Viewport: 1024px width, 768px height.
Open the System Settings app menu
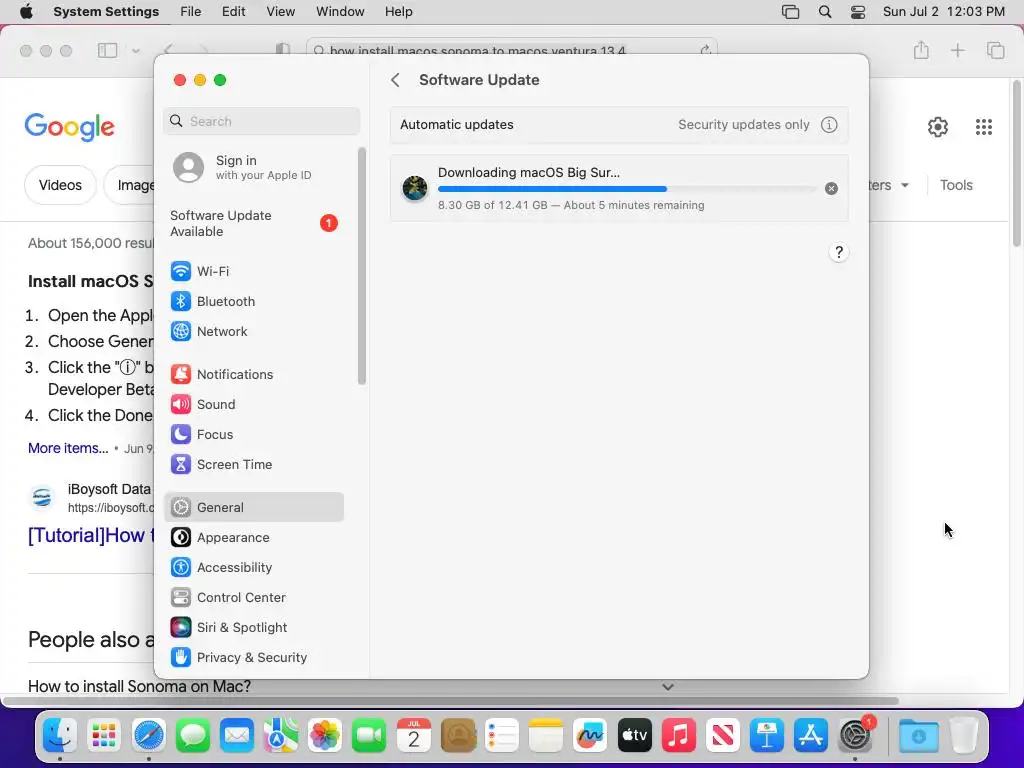click(x=106, y=12)
